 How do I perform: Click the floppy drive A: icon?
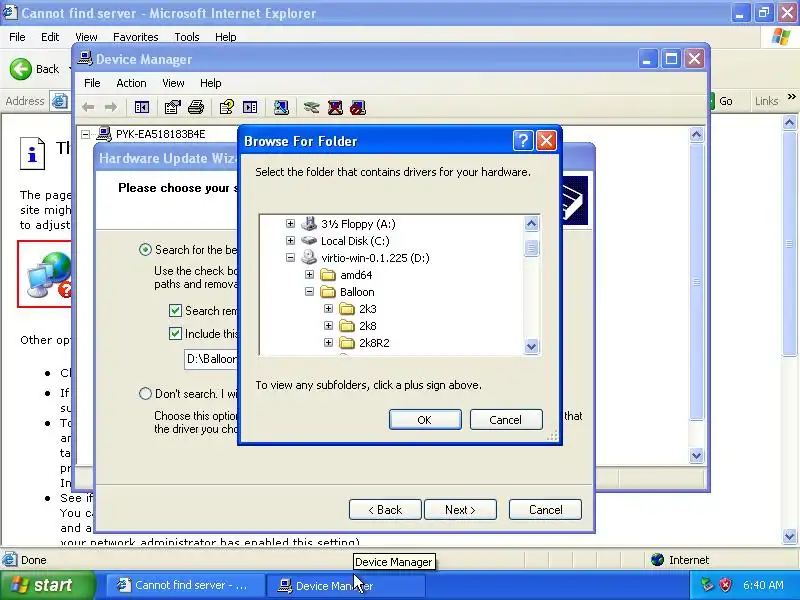[309, 223]
